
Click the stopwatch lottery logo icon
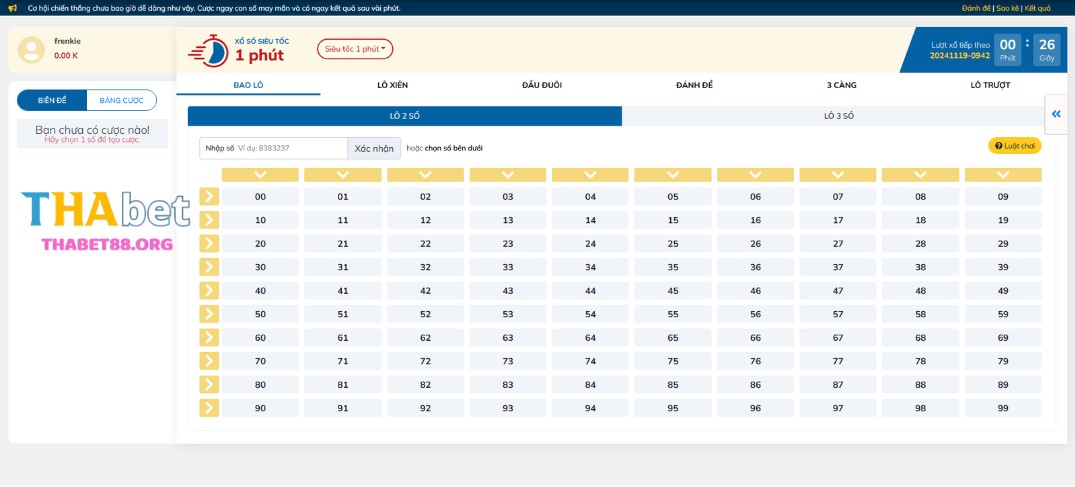click(x=209, y=50)
